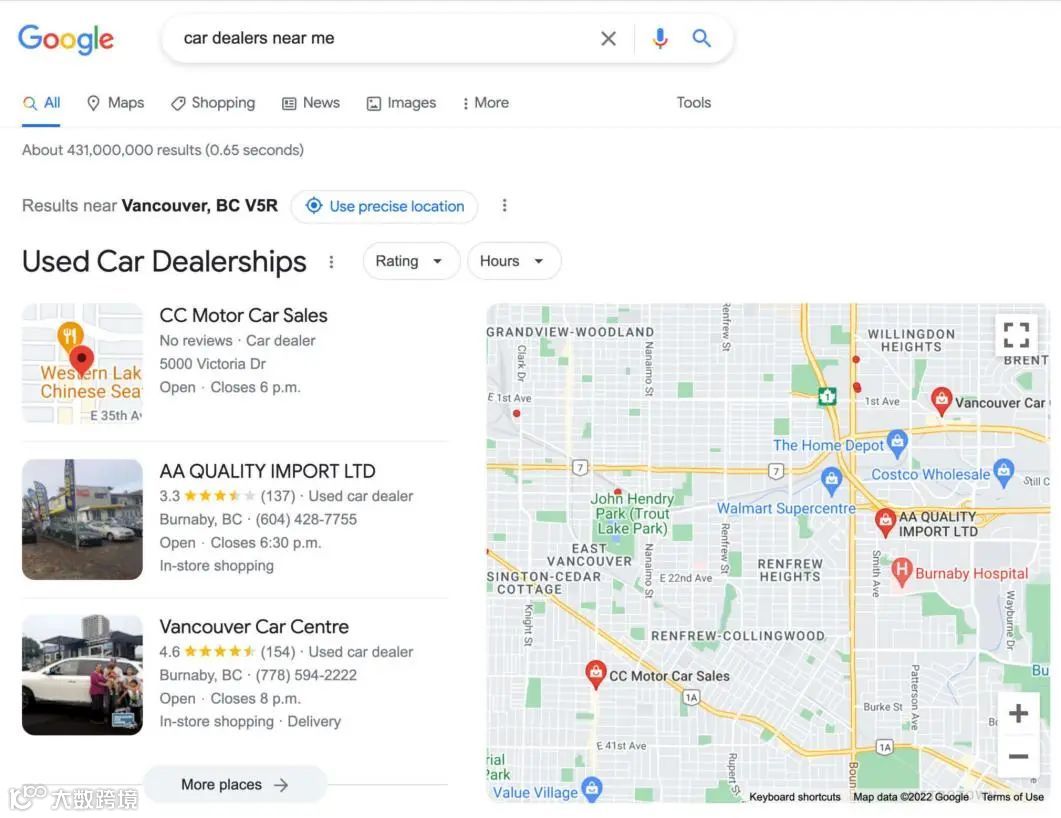Click Burnaby Hospital map marker
Viewport: 1061px width, 818px height.
pos(901,572)
